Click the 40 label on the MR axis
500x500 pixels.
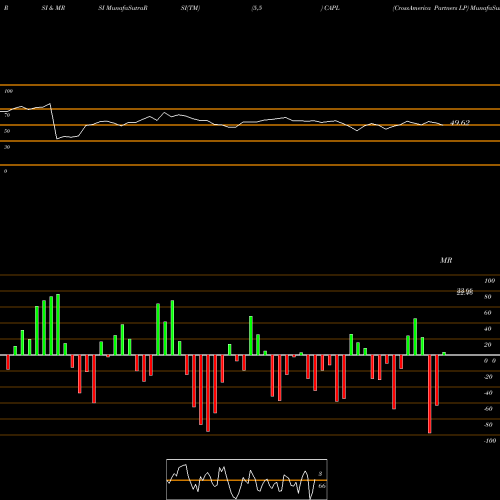point(488,329)
